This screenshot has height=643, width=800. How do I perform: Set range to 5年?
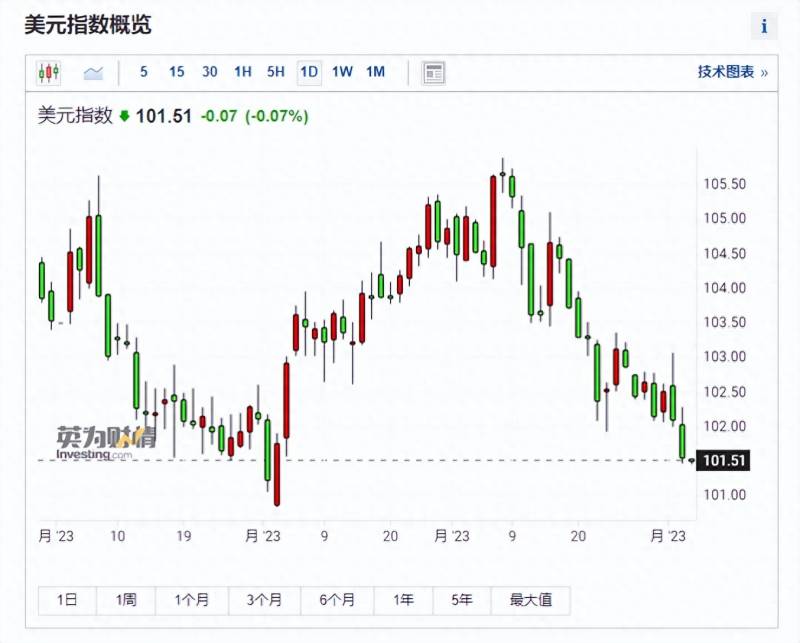coord(462,600)
